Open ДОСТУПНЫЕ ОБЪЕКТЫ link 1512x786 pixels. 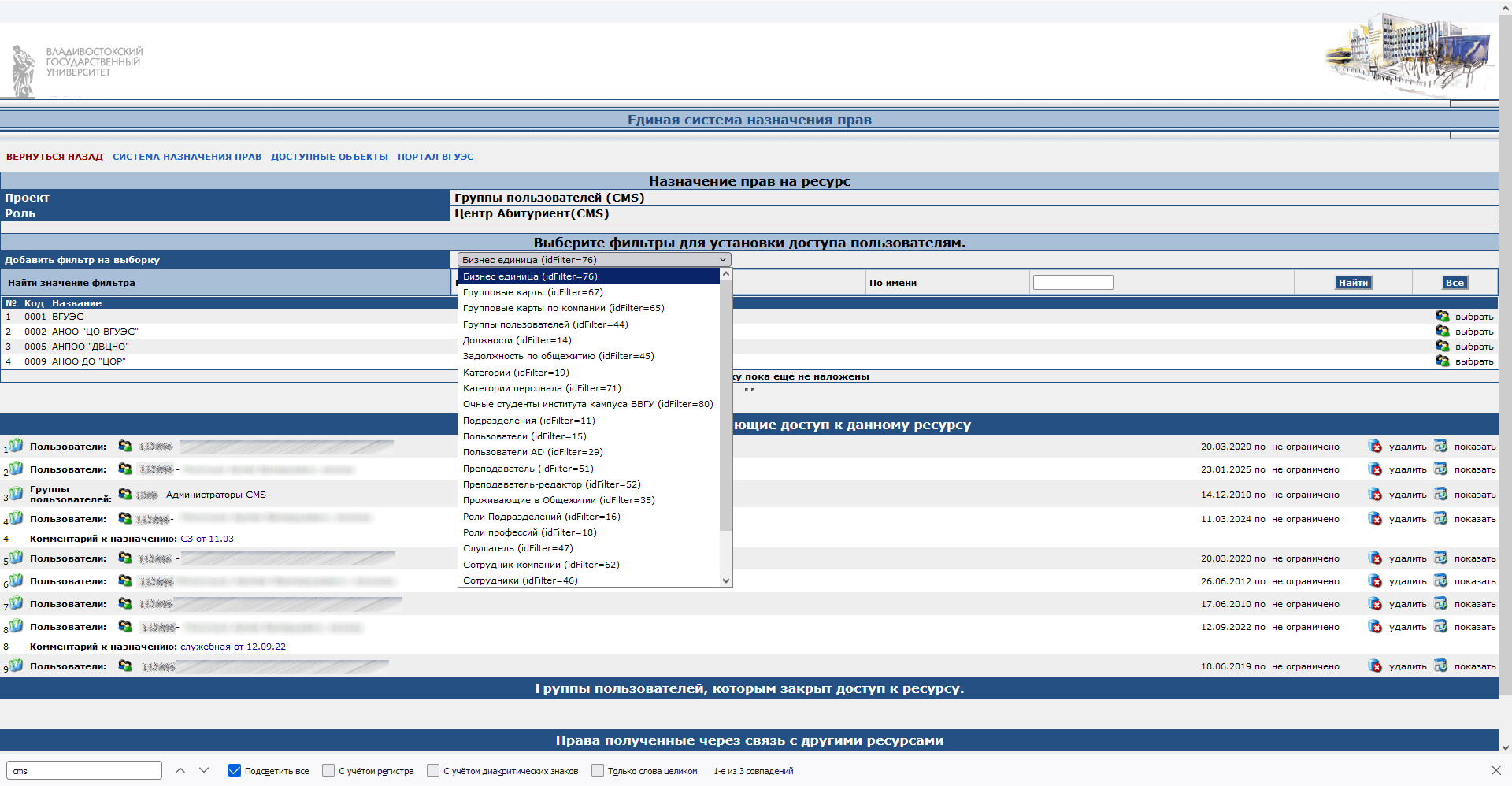(x=329, y=157)
